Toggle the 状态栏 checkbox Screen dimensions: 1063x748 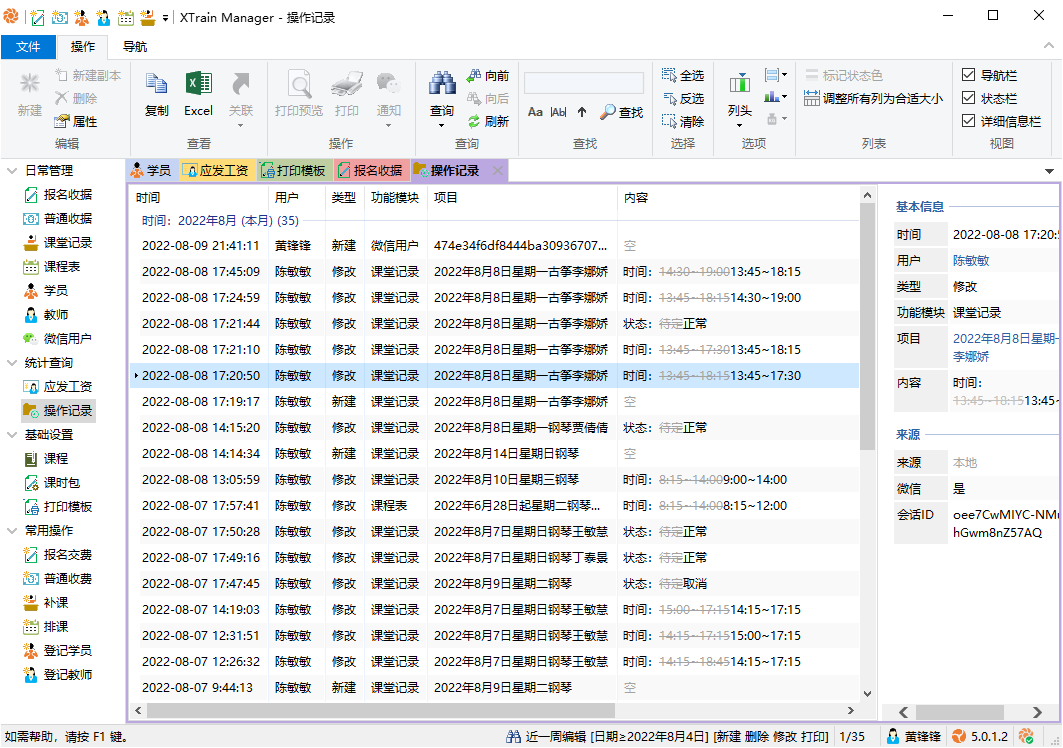point(969,98)
